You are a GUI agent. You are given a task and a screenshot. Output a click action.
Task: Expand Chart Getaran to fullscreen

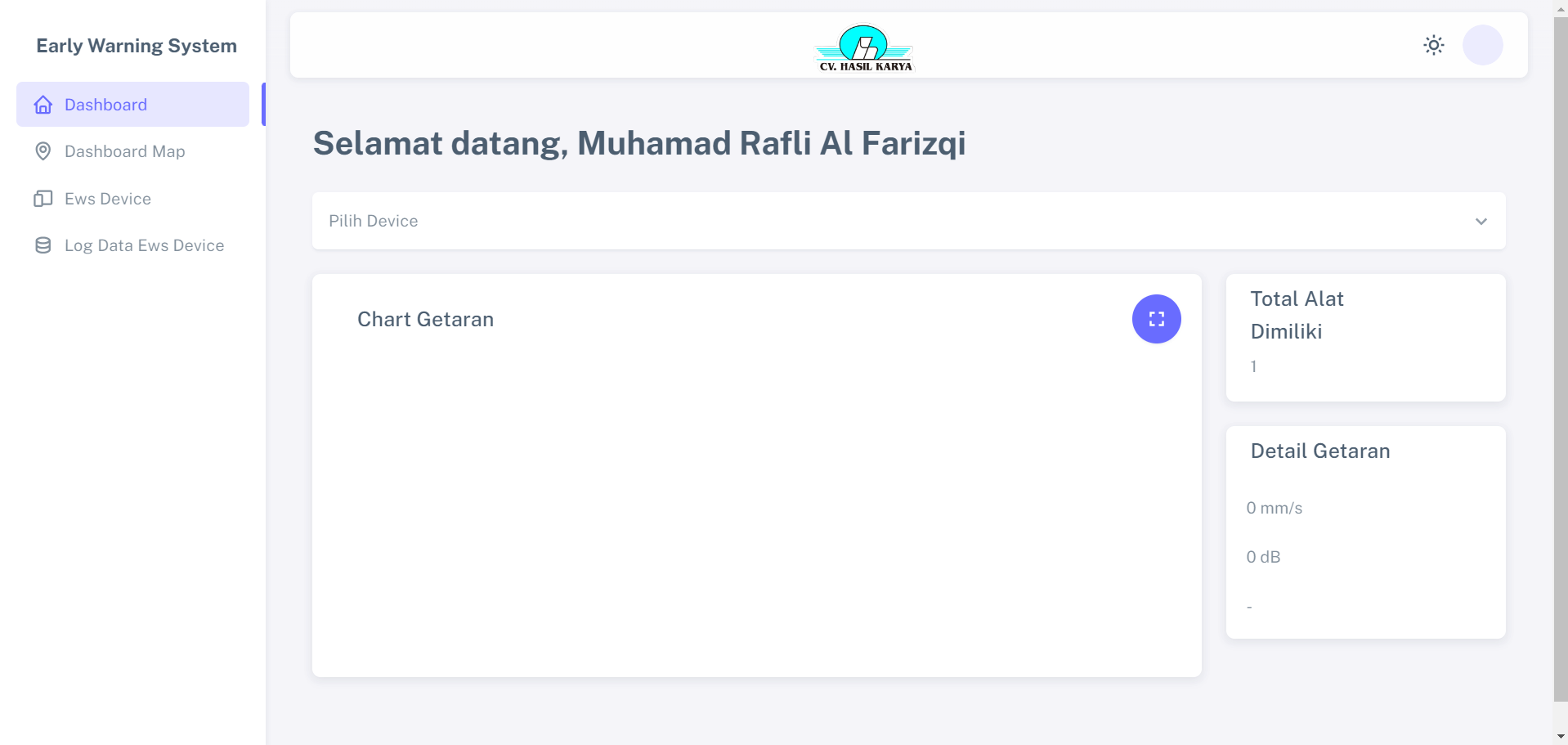pyautogui.click(x=1156, y=319)
